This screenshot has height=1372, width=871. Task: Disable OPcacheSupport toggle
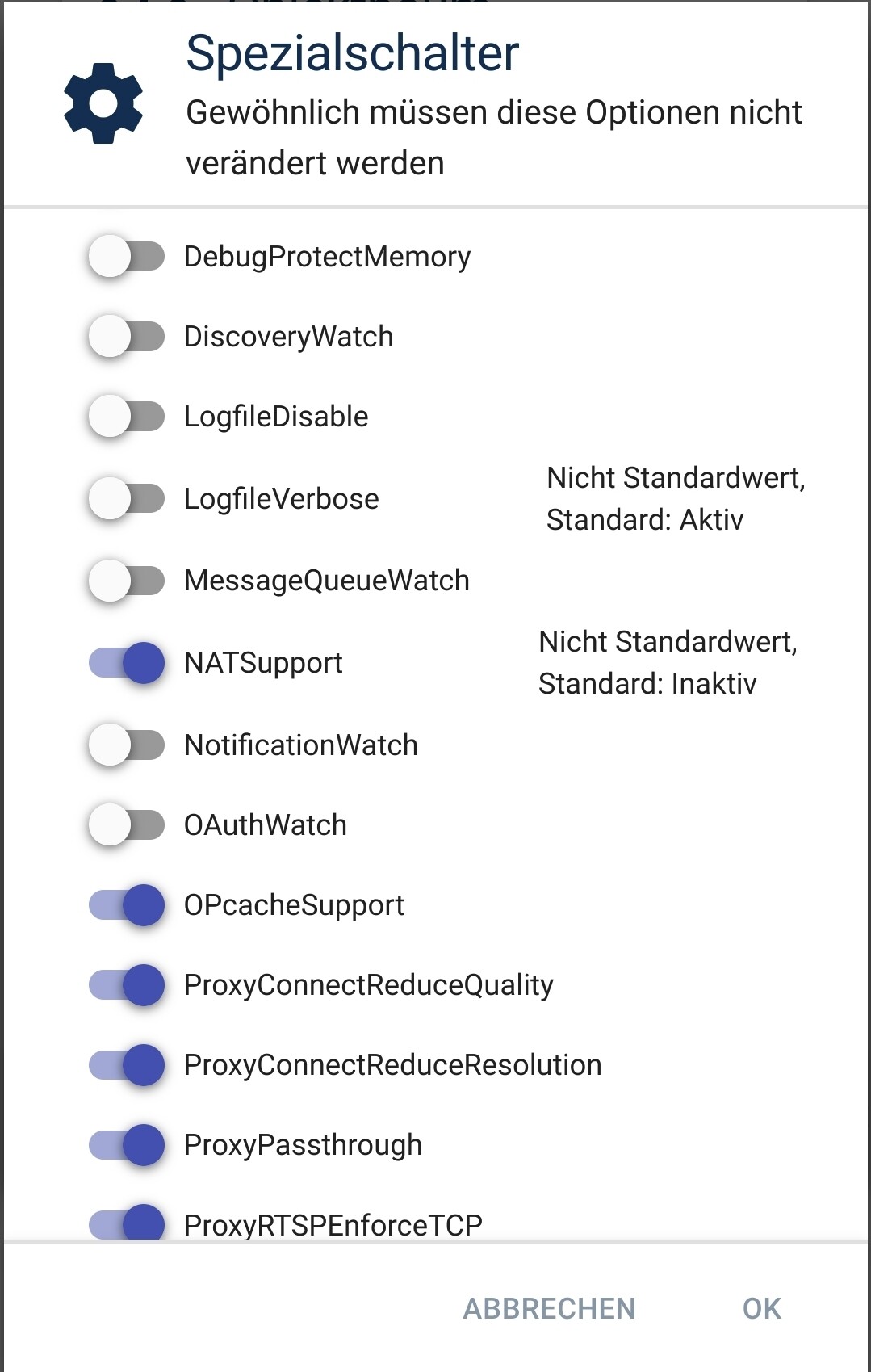(x=127, y=905)
